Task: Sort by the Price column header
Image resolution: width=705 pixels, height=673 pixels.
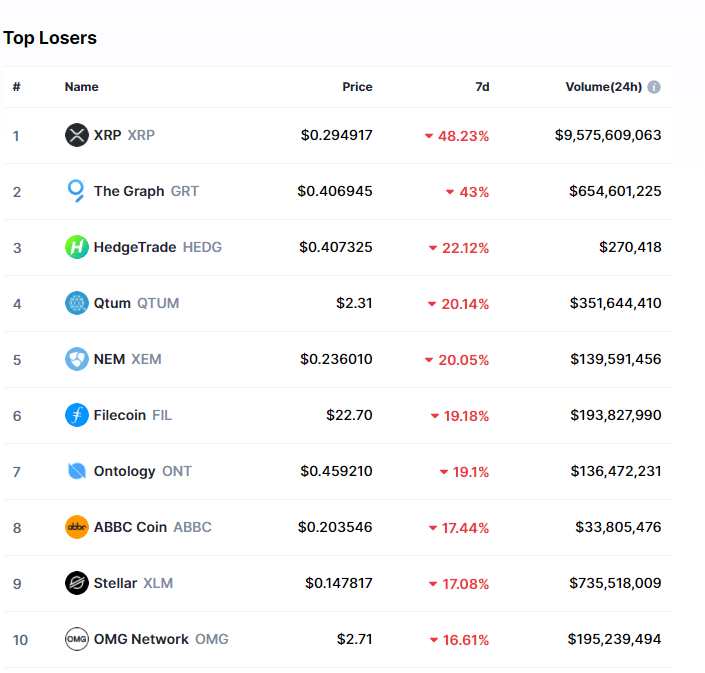Action: tap(357, 87)
